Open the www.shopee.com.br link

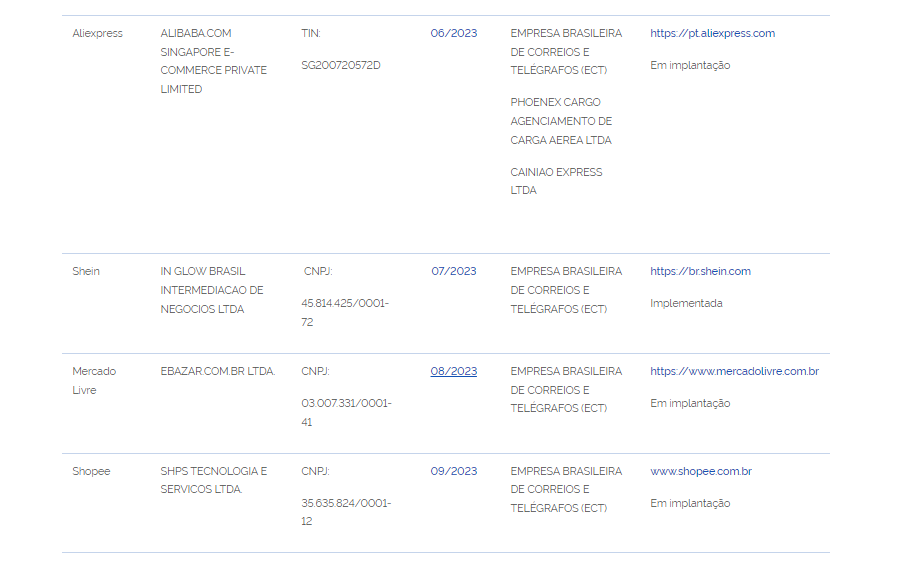click(x=701, y=471)
